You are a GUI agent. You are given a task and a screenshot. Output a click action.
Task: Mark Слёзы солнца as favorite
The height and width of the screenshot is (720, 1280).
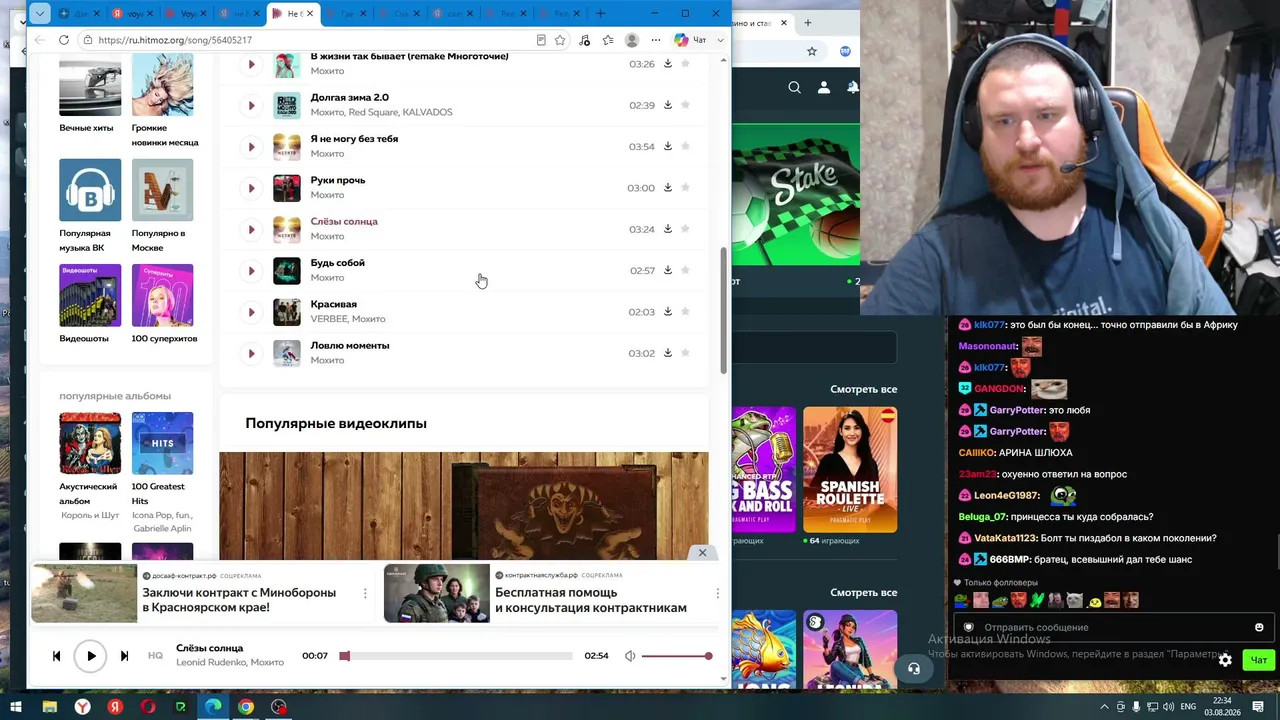click(x=685, y=229)
